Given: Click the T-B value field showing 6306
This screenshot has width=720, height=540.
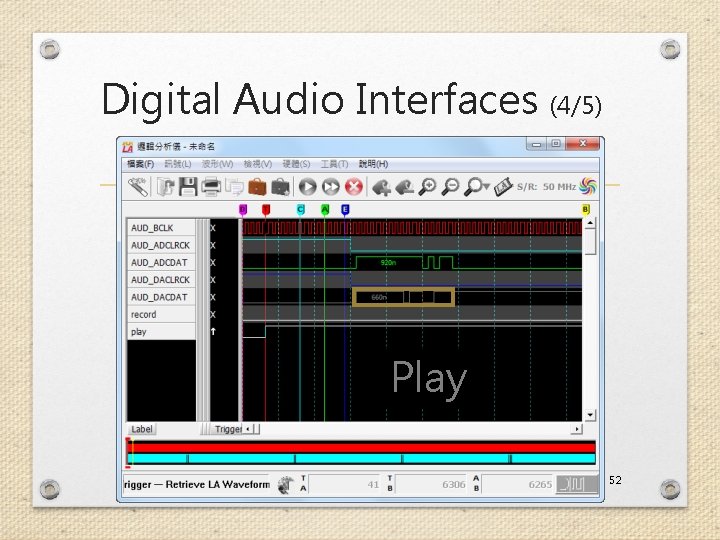Looking at the screenshot, I should (x=432, y=484).
